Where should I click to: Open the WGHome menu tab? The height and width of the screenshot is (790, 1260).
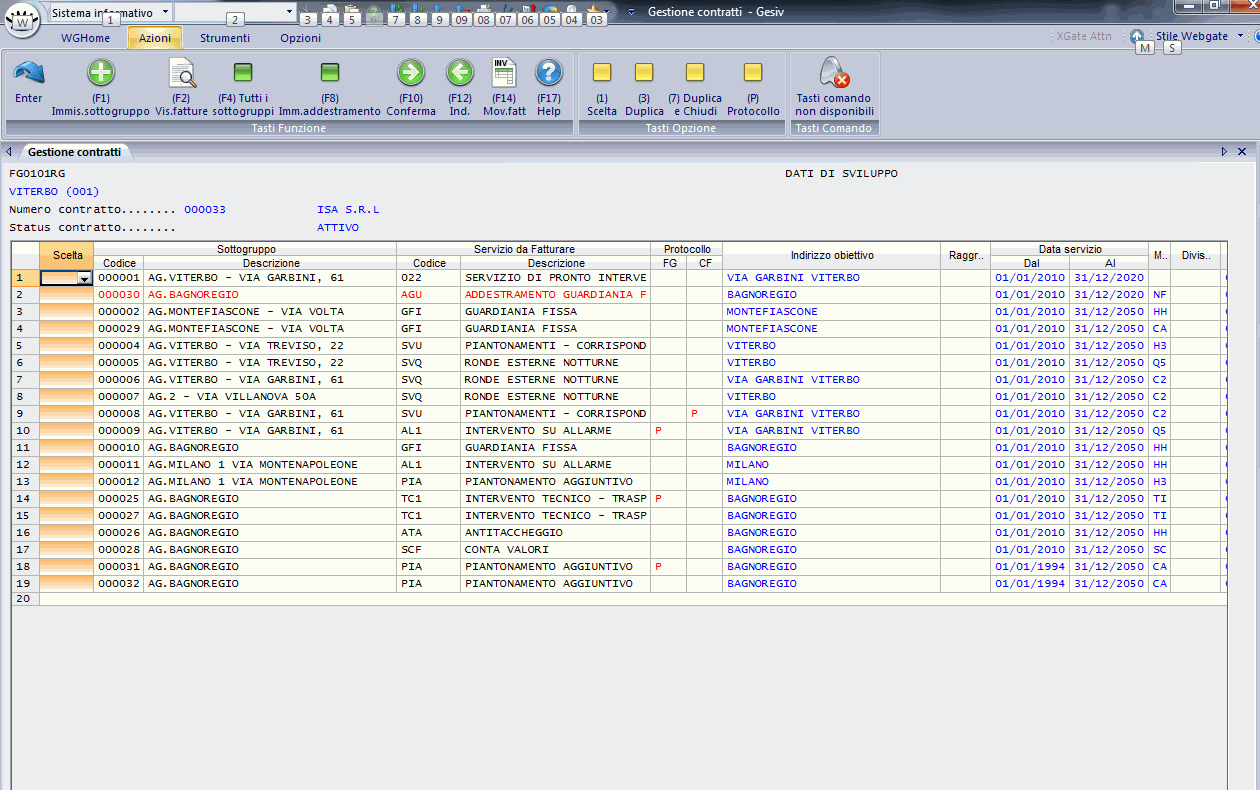(85, 38)
